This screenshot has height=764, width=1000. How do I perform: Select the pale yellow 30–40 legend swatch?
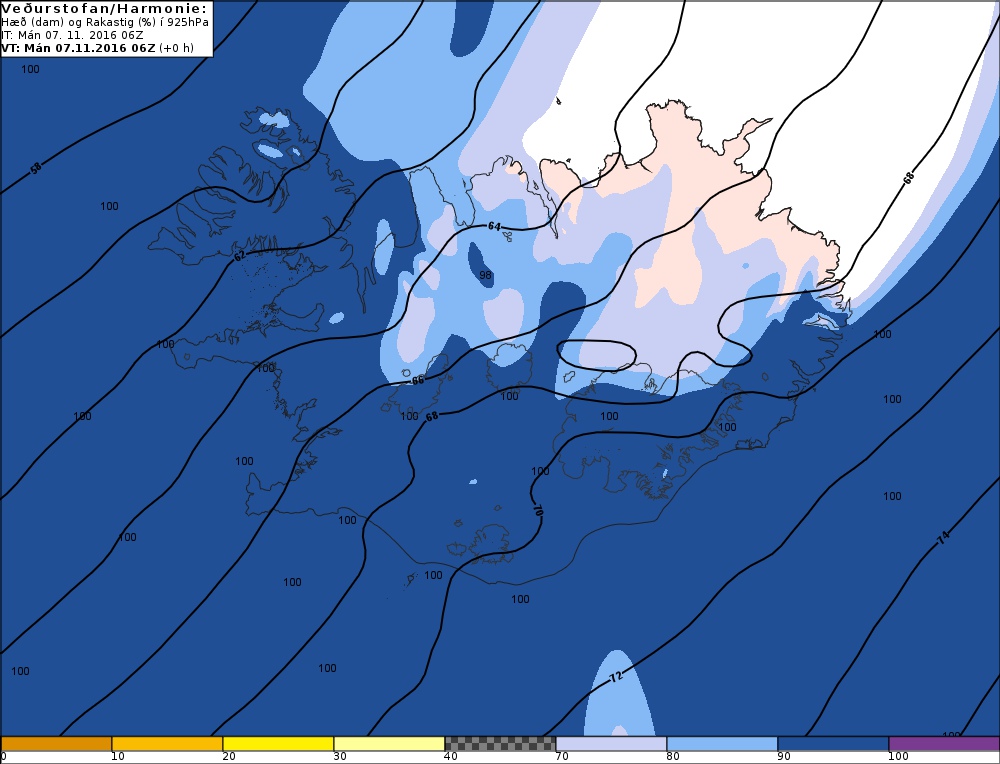[x=389, y=744]
